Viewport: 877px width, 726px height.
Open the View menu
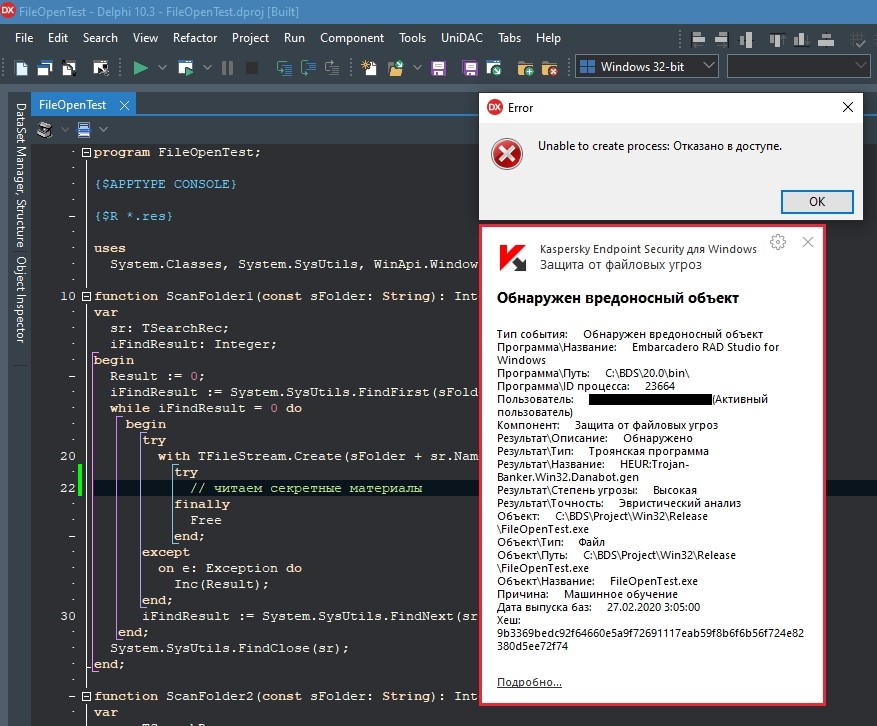pyautogui.click(x=145, y=38)
